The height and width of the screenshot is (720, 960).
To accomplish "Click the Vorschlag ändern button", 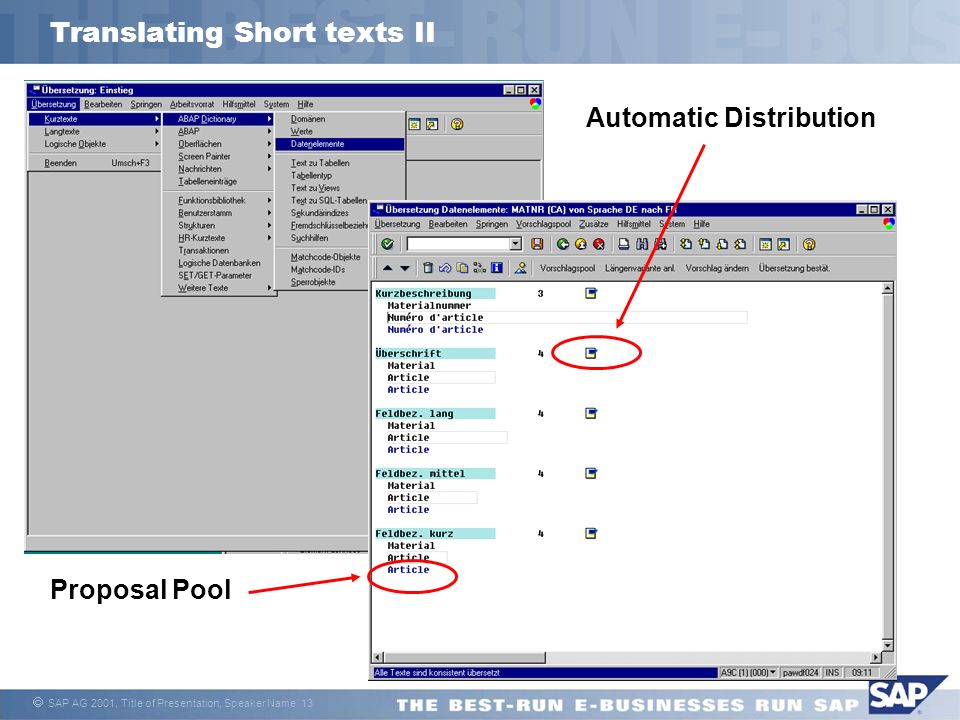I will [717, 268].
